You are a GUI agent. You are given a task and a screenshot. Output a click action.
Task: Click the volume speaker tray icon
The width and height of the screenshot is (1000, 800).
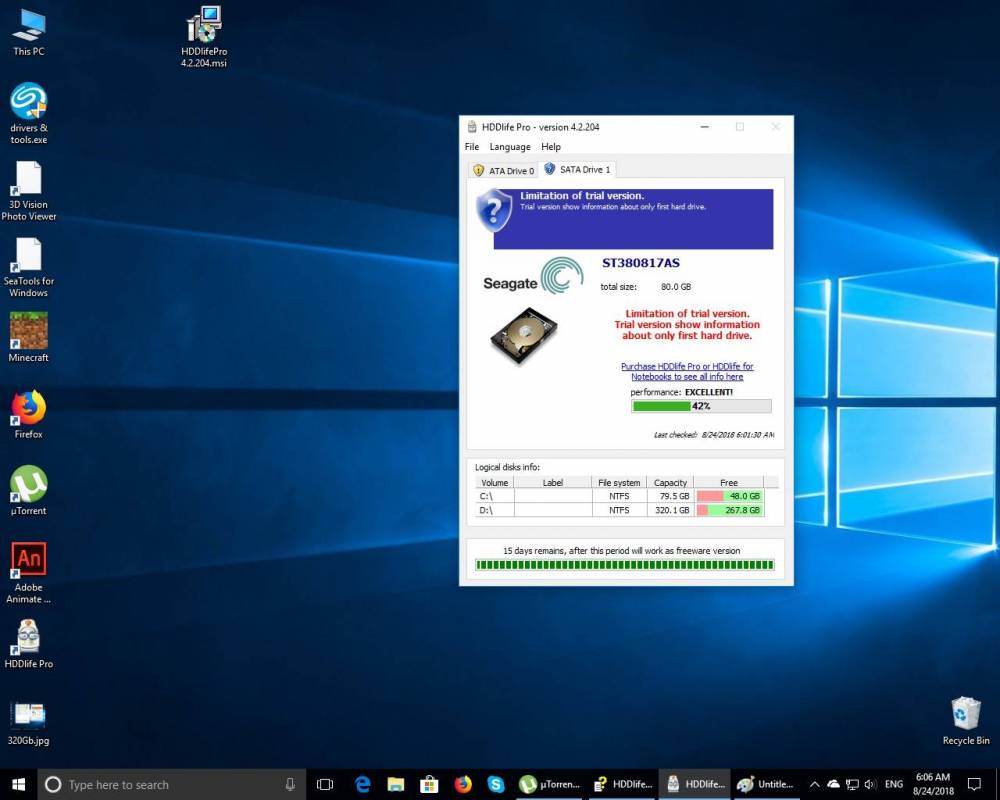[x=870, y=784]
